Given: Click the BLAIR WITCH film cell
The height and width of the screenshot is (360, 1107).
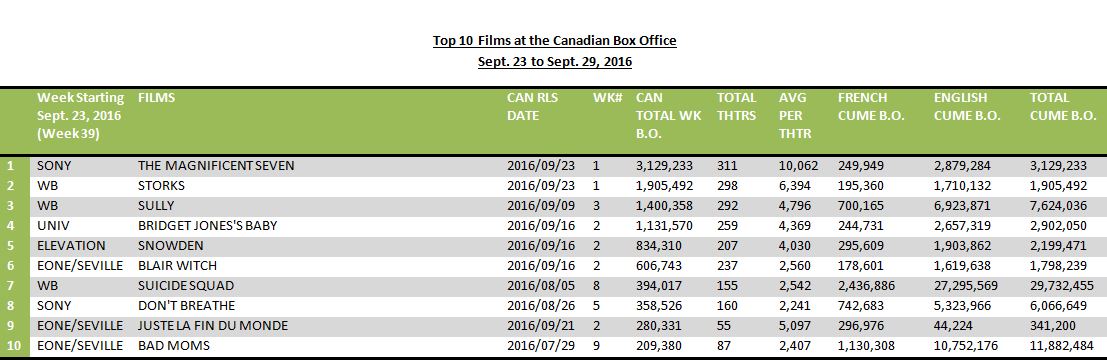Looking at the screenshot, I should click(x=177, y=266).
